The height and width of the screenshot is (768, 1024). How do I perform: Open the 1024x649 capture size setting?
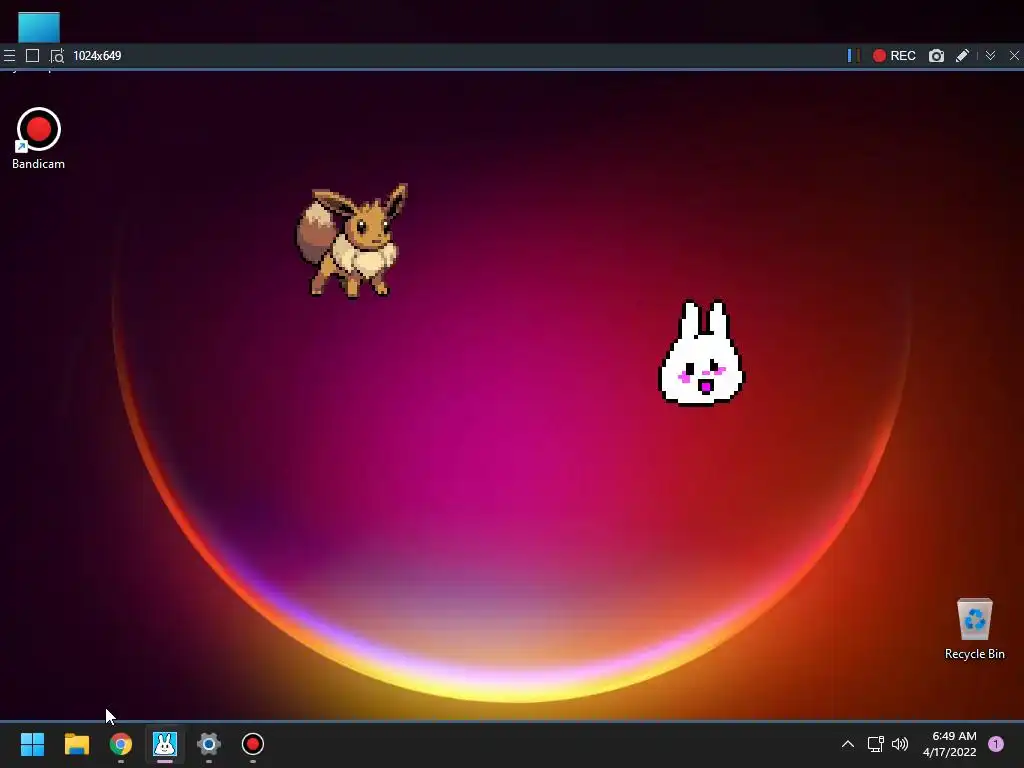tap(97, 56)
